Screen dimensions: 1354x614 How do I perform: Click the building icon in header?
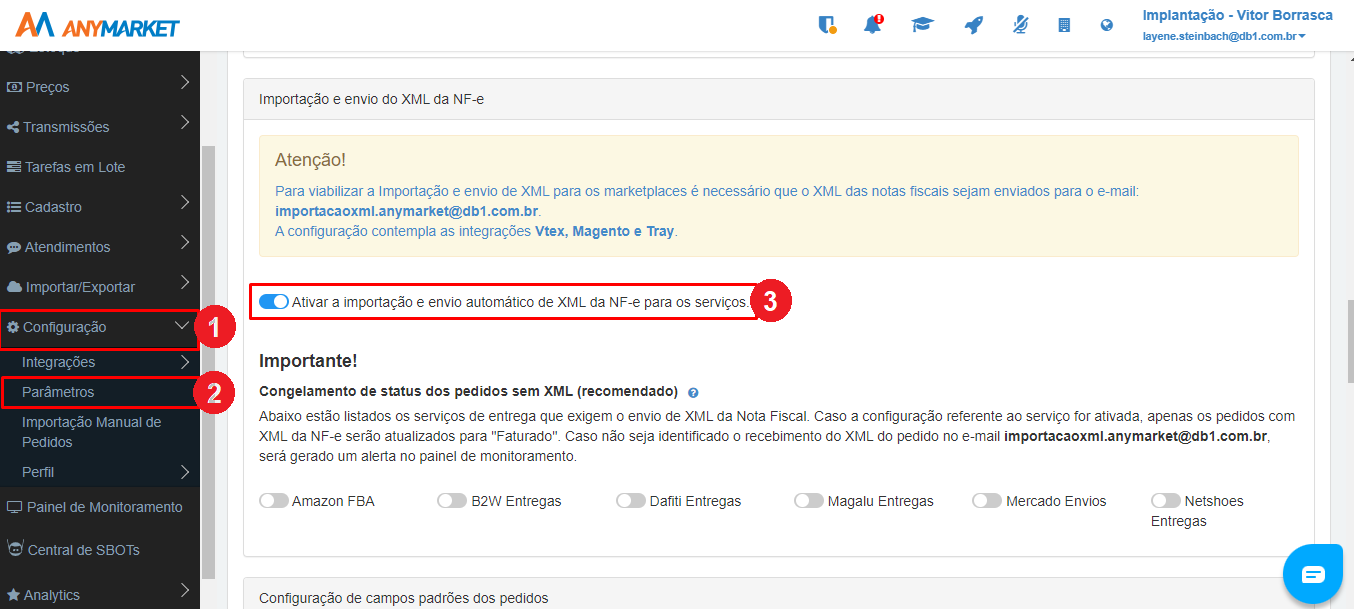(1064, 25)
